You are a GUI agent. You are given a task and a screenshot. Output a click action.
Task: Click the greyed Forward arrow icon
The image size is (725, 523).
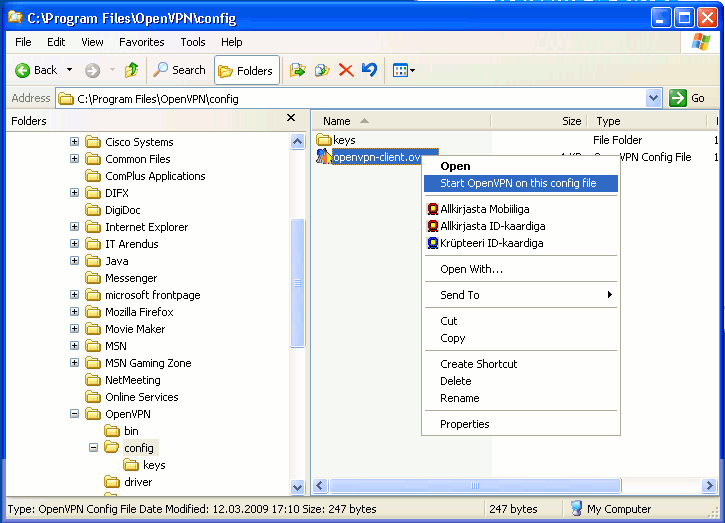click(x=92, y=70)
